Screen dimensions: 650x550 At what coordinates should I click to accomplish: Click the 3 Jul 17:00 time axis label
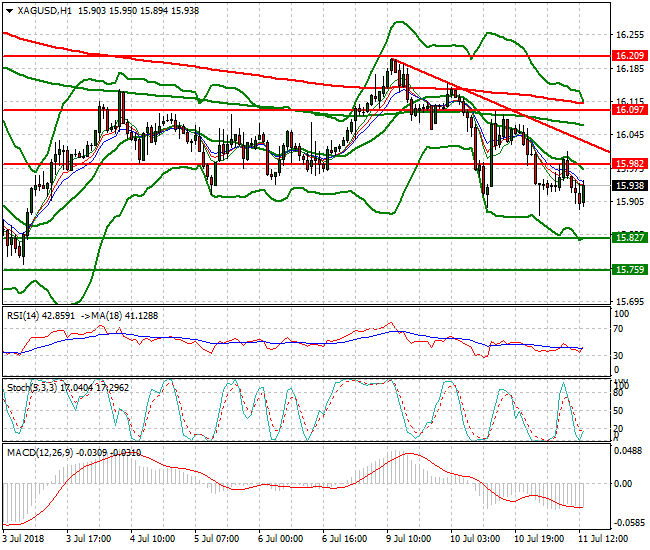click(89, 539)
